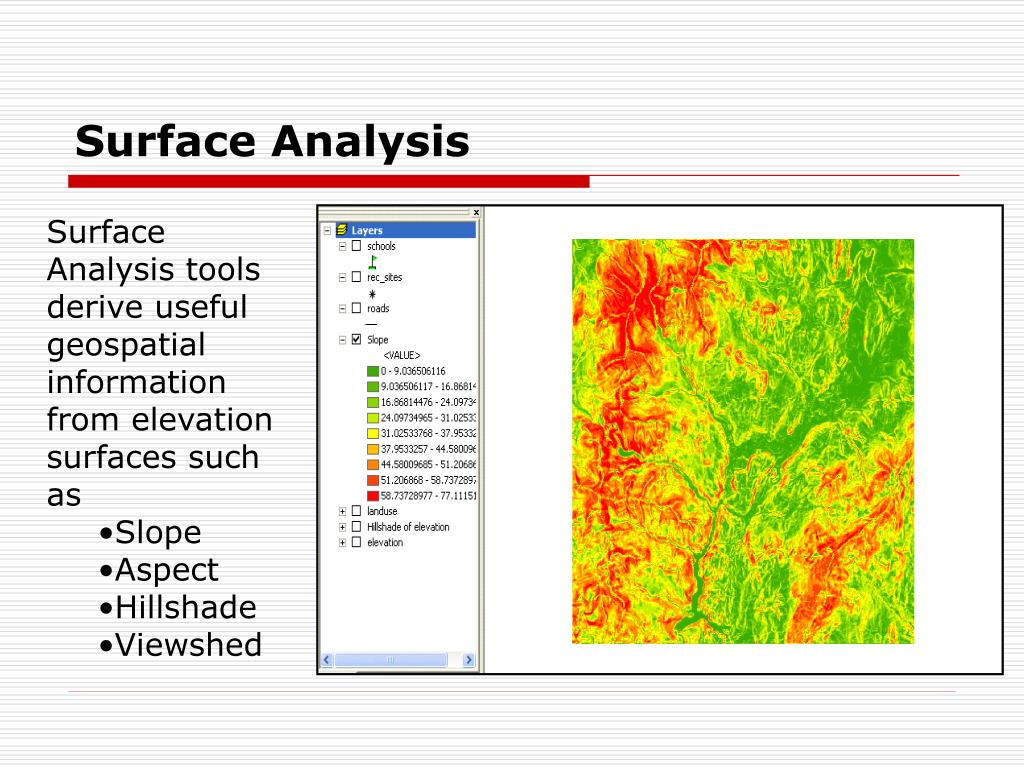The width and height of the screenshot is (1024, 768).
Task: Click the left arrow of horizontal scrollbar
Action: click(x=327, y=660)
